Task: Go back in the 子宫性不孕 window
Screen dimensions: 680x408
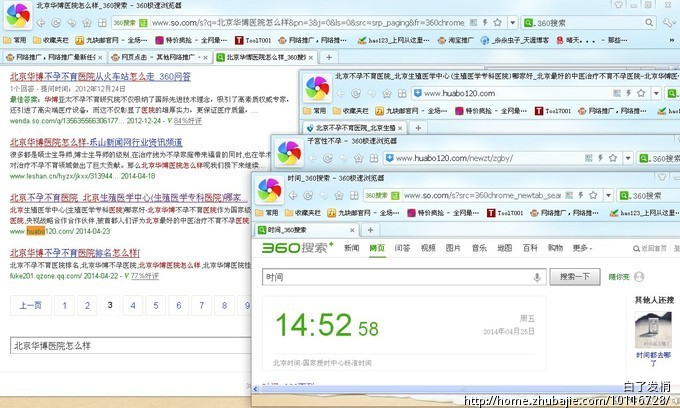Action: click(x=312, y=158)
